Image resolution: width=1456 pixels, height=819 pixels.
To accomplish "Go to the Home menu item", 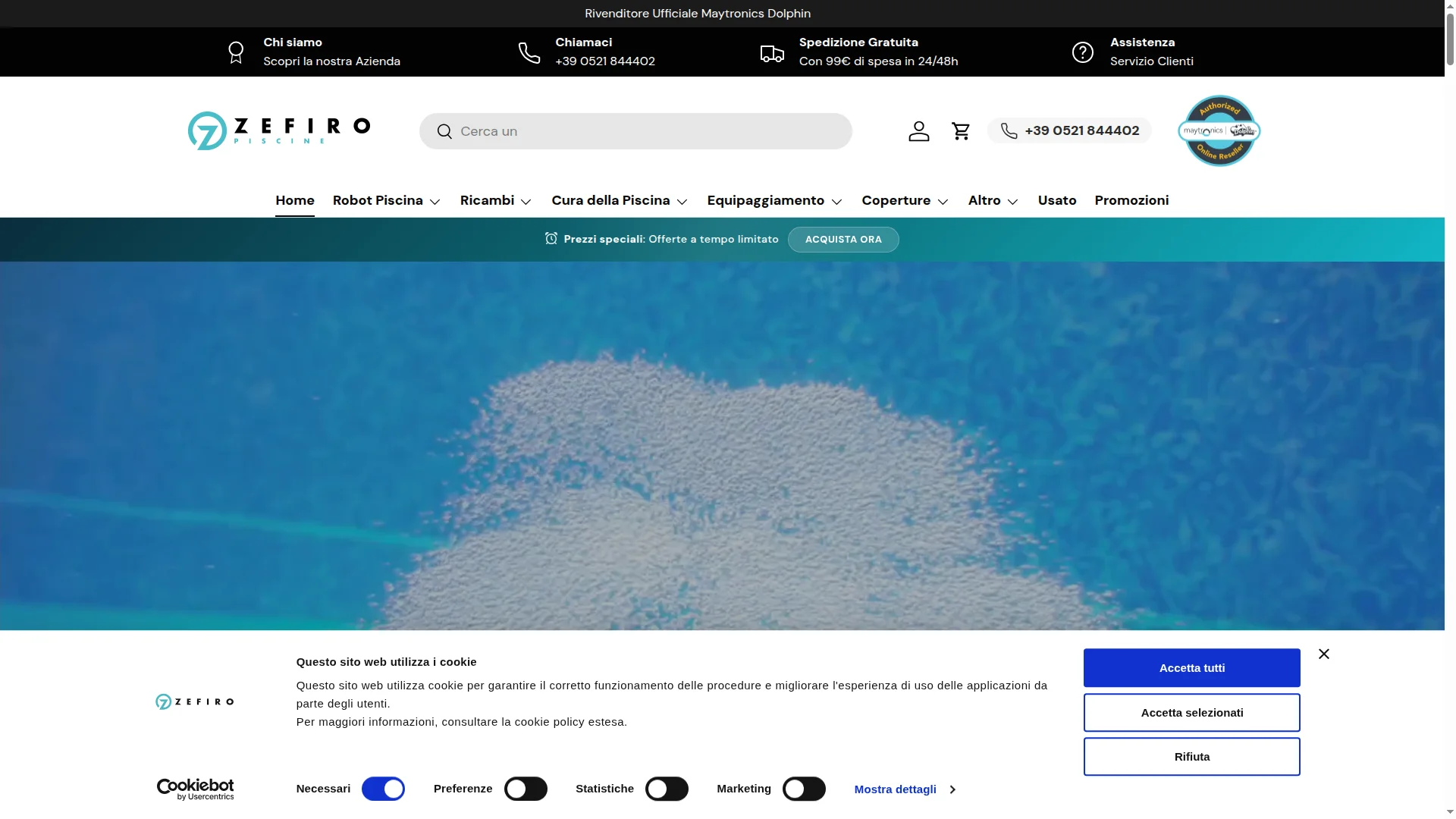I will [295, 201].
